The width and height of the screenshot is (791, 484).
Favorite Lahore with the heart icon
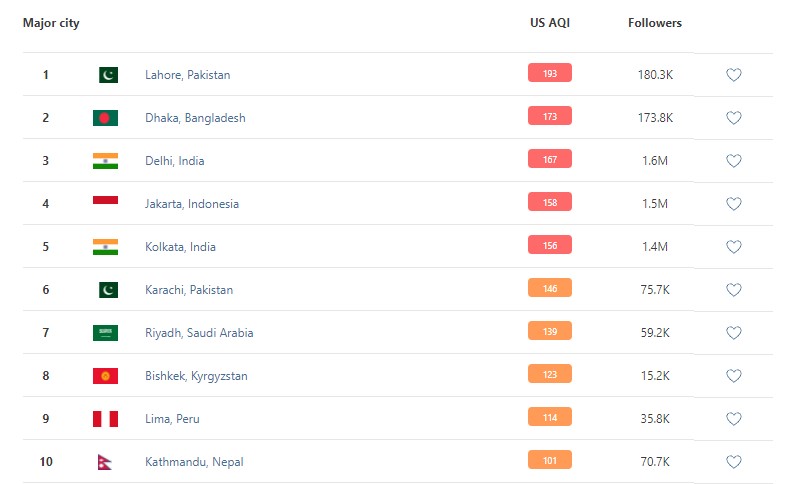733,75
